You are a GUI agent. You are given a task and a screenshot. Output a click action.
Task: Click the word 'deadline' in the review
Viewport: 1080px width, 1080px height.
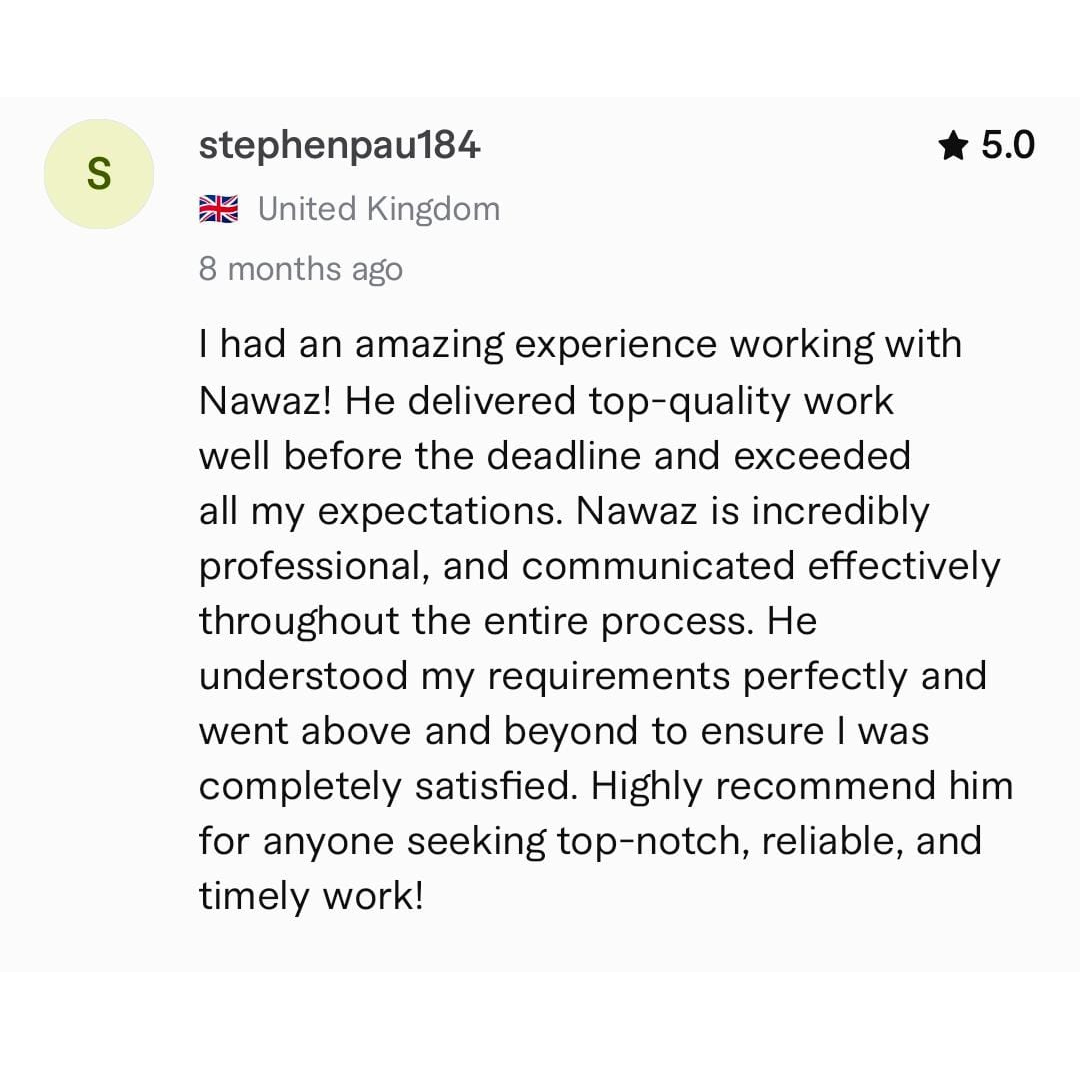point(563,456)
